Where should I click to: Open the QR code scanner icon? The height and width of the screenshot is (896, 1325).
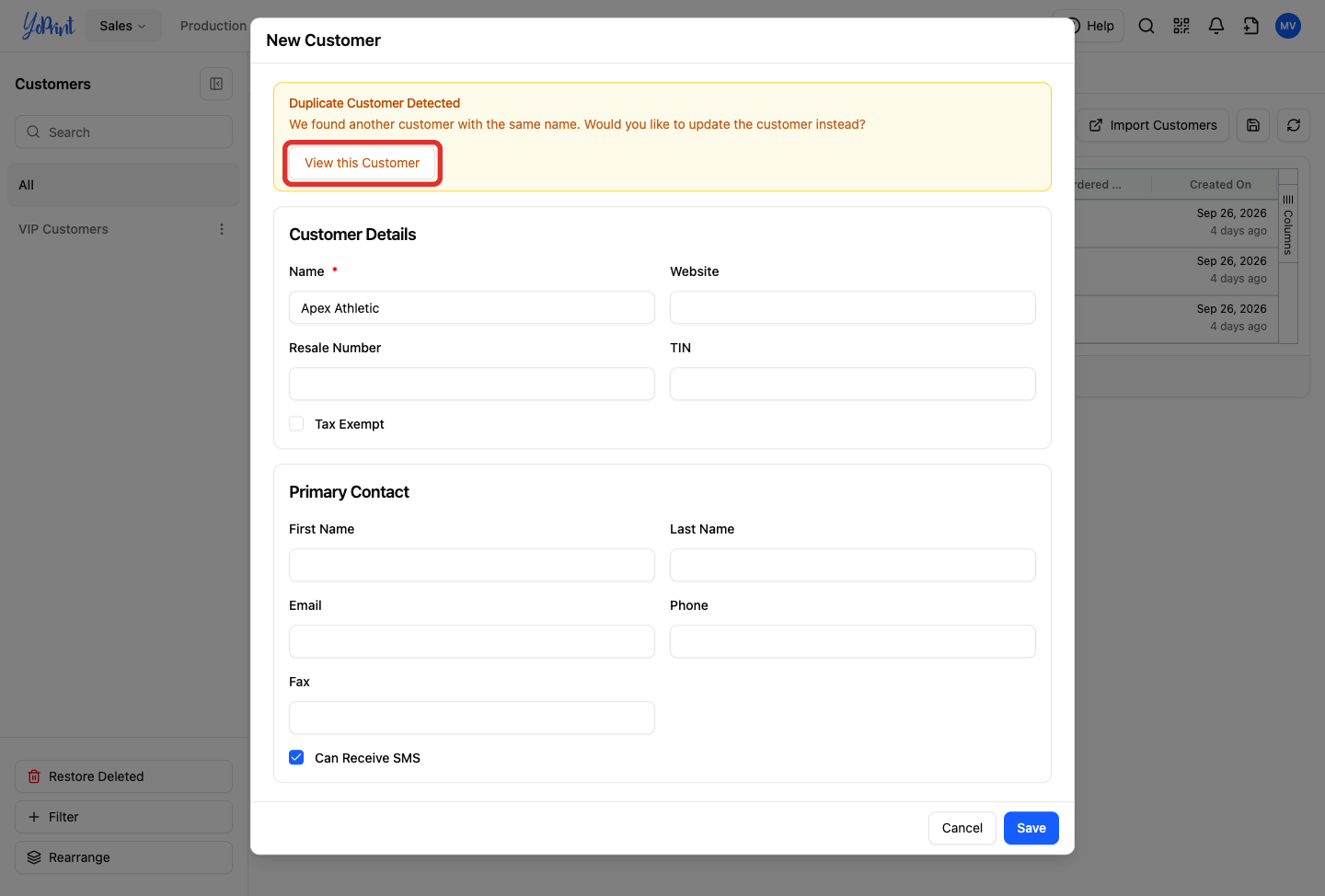(x=1181, y=26)
